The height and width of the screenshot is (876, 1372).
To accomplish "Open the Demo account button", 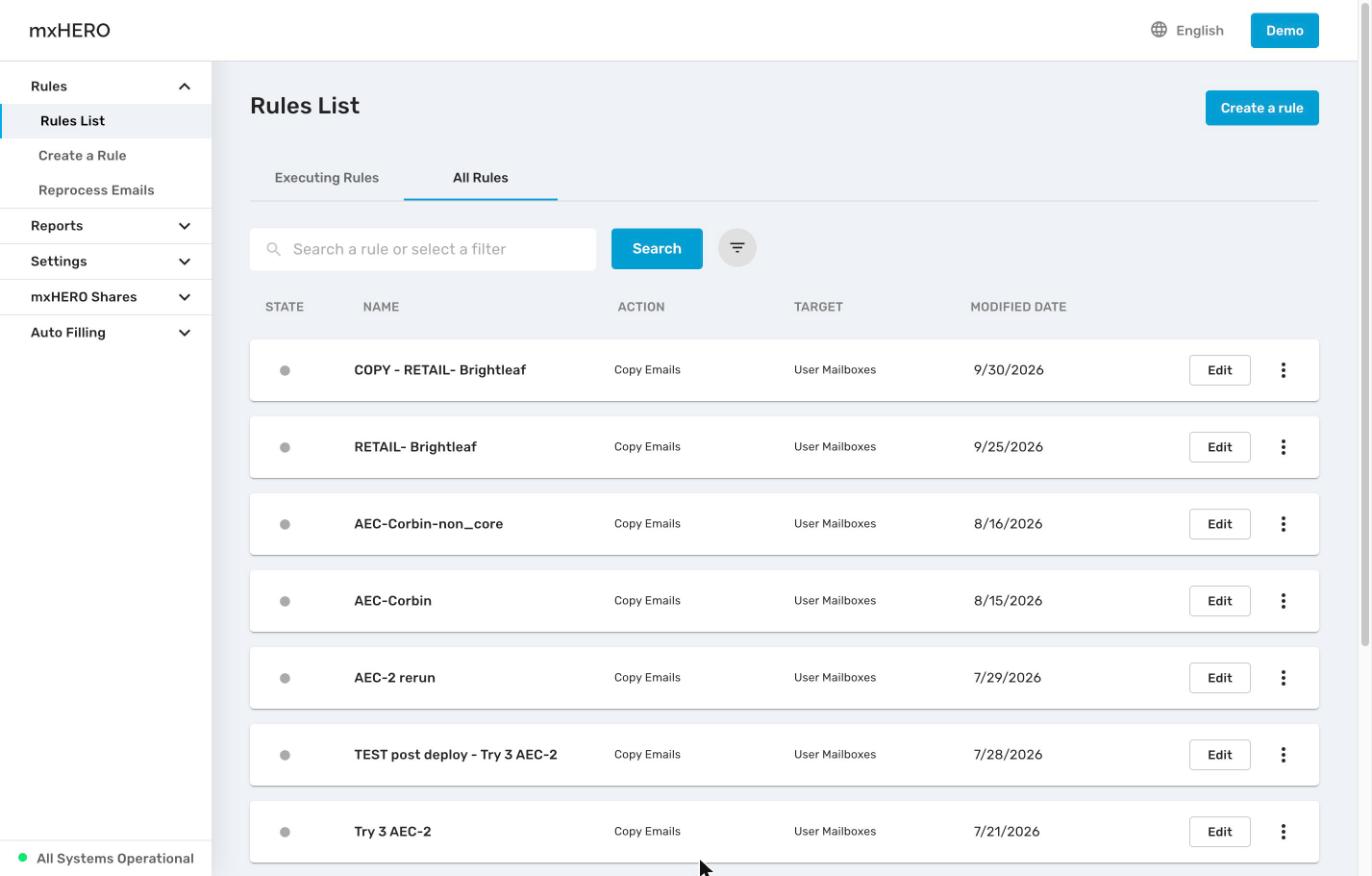I will [1284, 30].
